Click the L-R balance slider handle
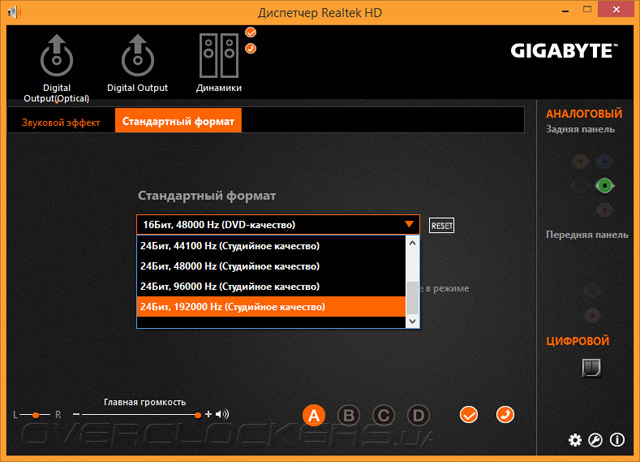 tap(36, 415)
